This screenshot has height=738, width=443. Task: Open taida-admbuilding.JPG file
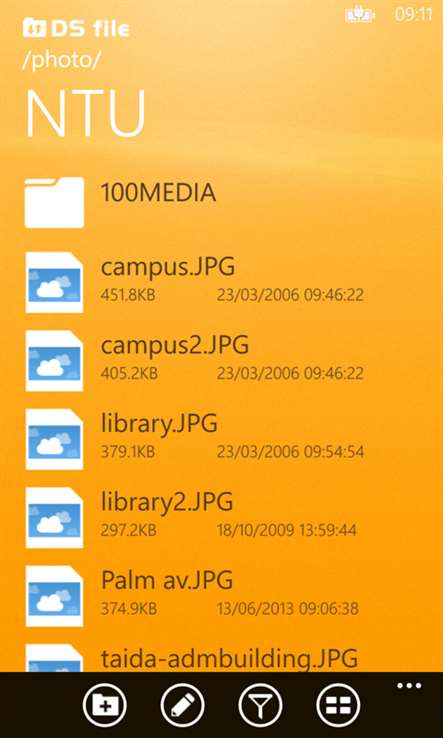coord(229,659)
